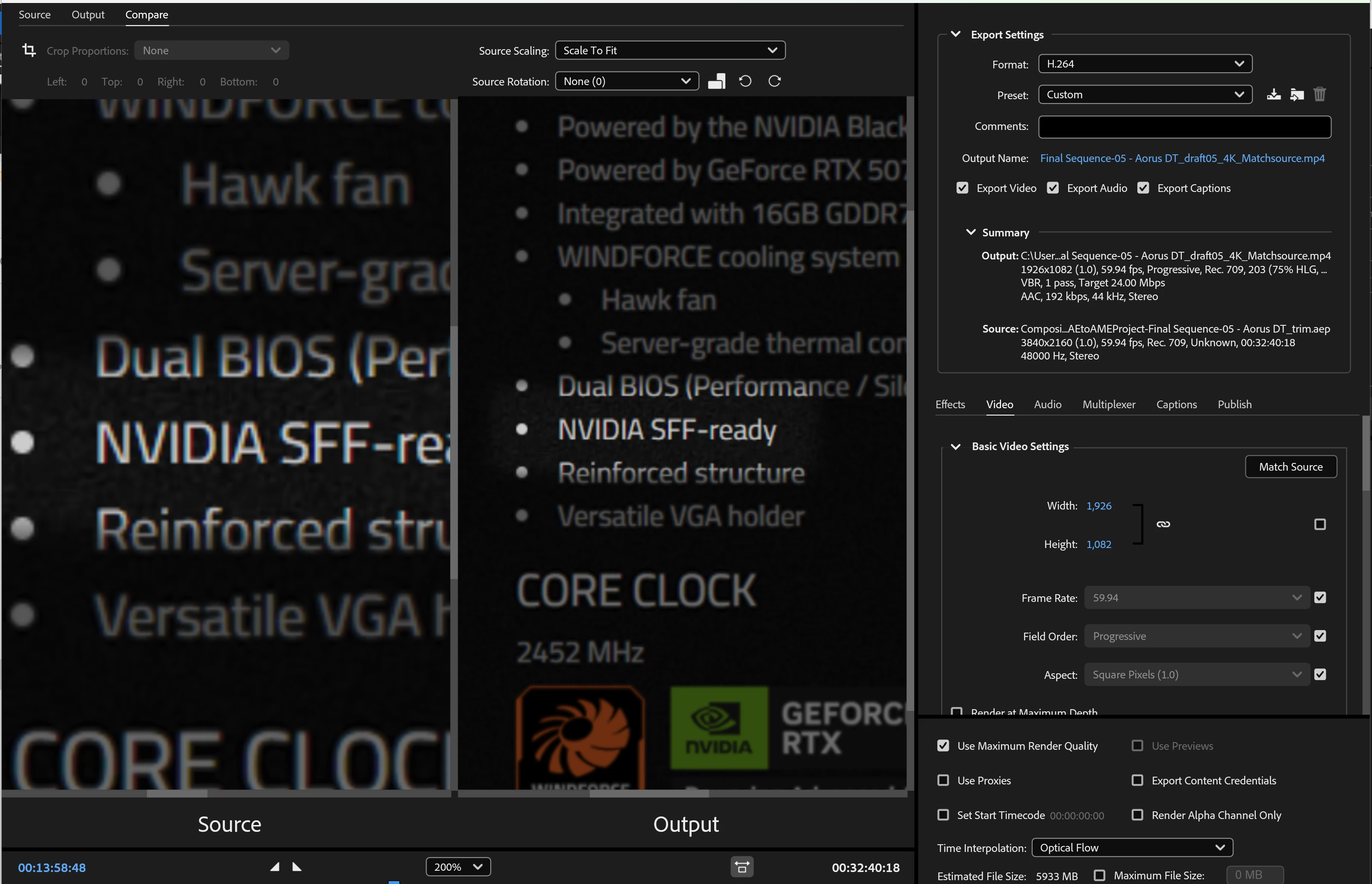
Task: Collapse the Summary section
Action: [970, 232]
